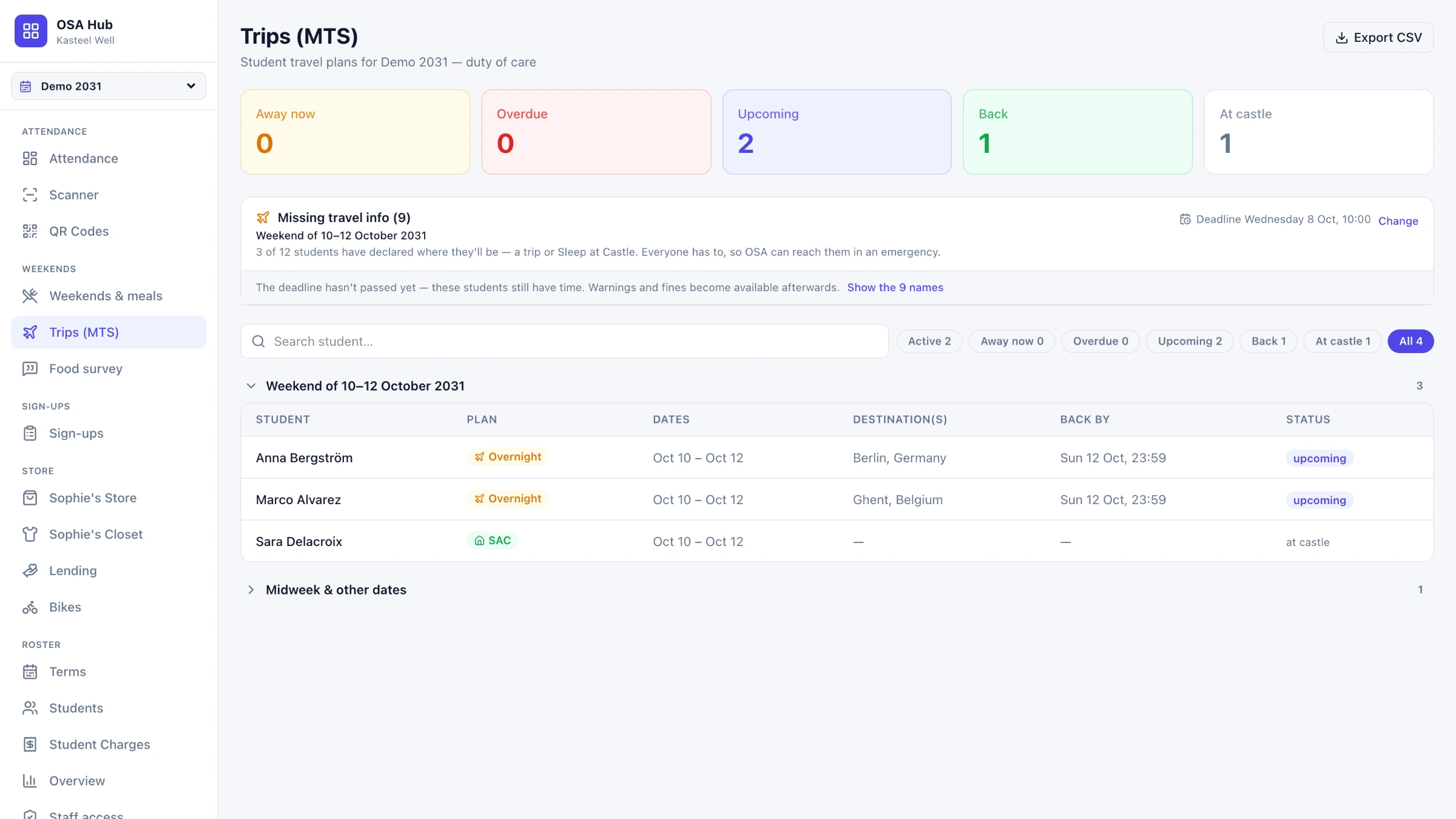The width and height of the screenshot is (1456, 819).
Task: Open the Demo 2031 term dropdown
Action: (109, 86)
